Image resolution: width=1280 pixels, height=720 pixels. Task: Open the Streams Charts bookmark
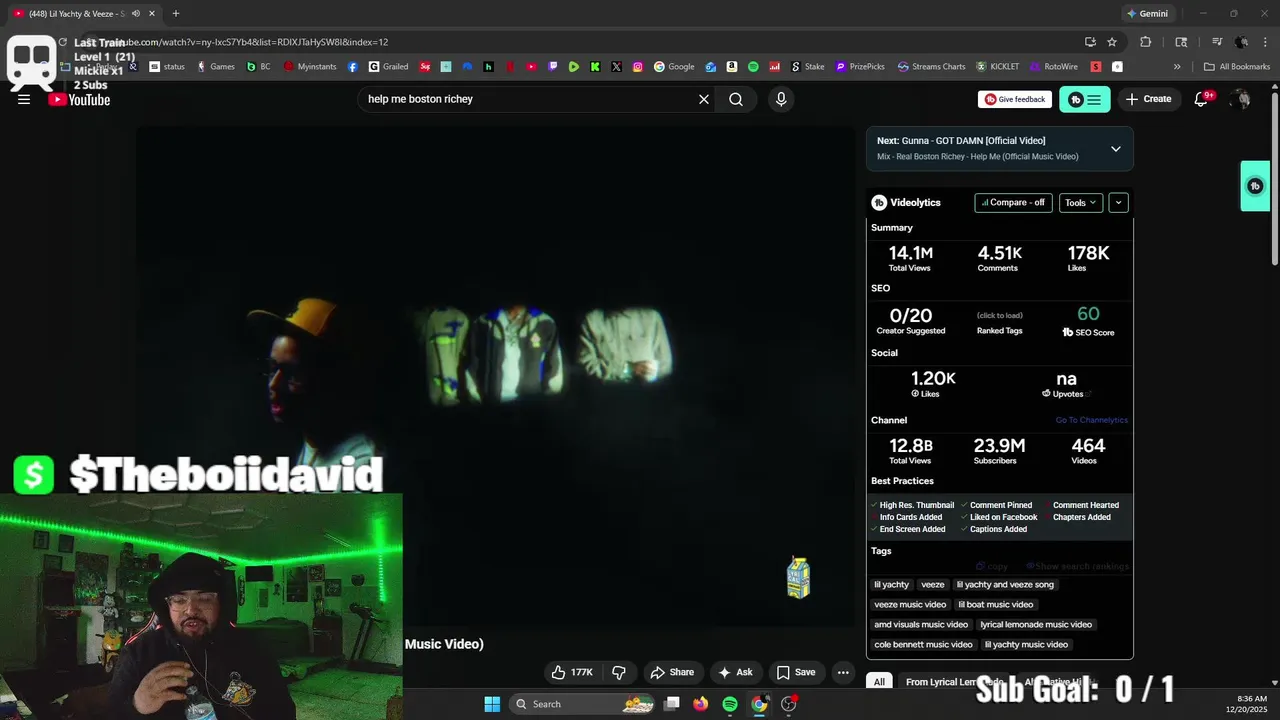(x=932, y=67)
